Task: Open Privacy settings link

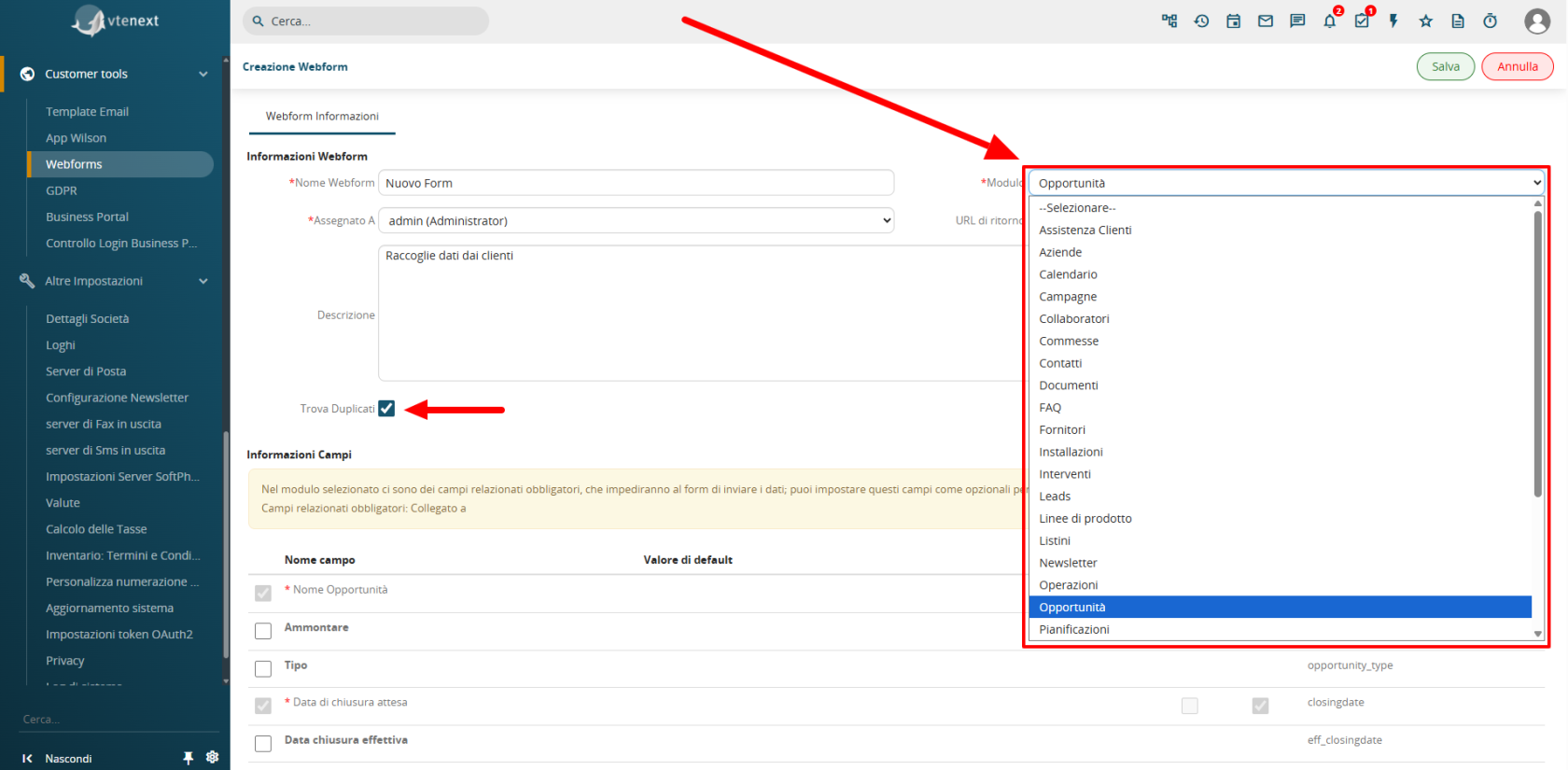Action: point(64,660)
